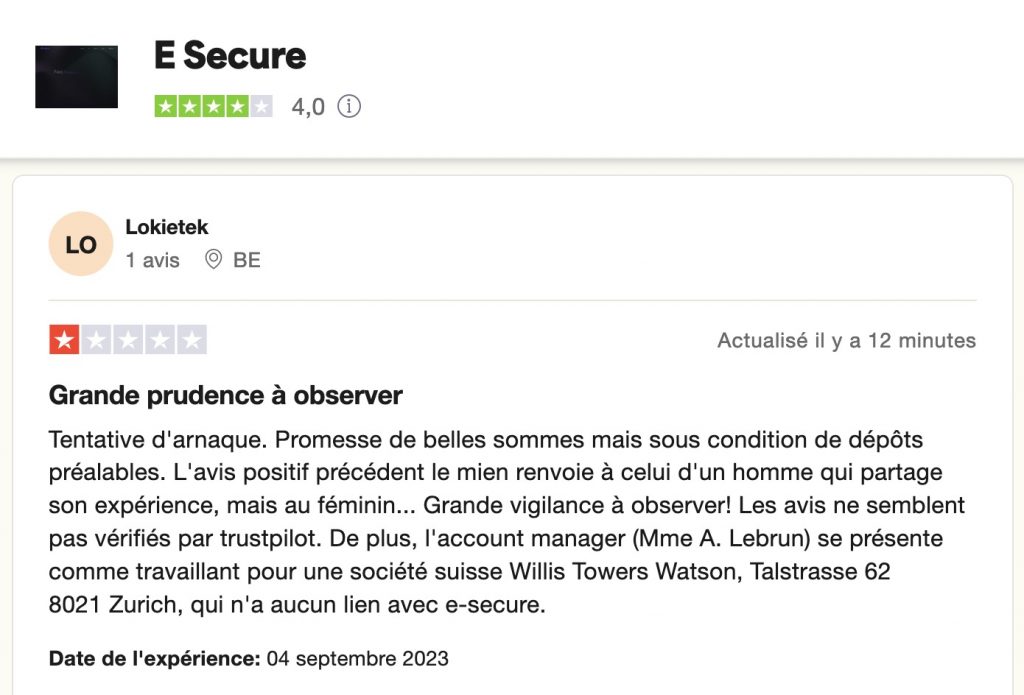Screen dimensions: 1024x695
Task: Click the info icon beside the 4,0 score
Action: 348,106
